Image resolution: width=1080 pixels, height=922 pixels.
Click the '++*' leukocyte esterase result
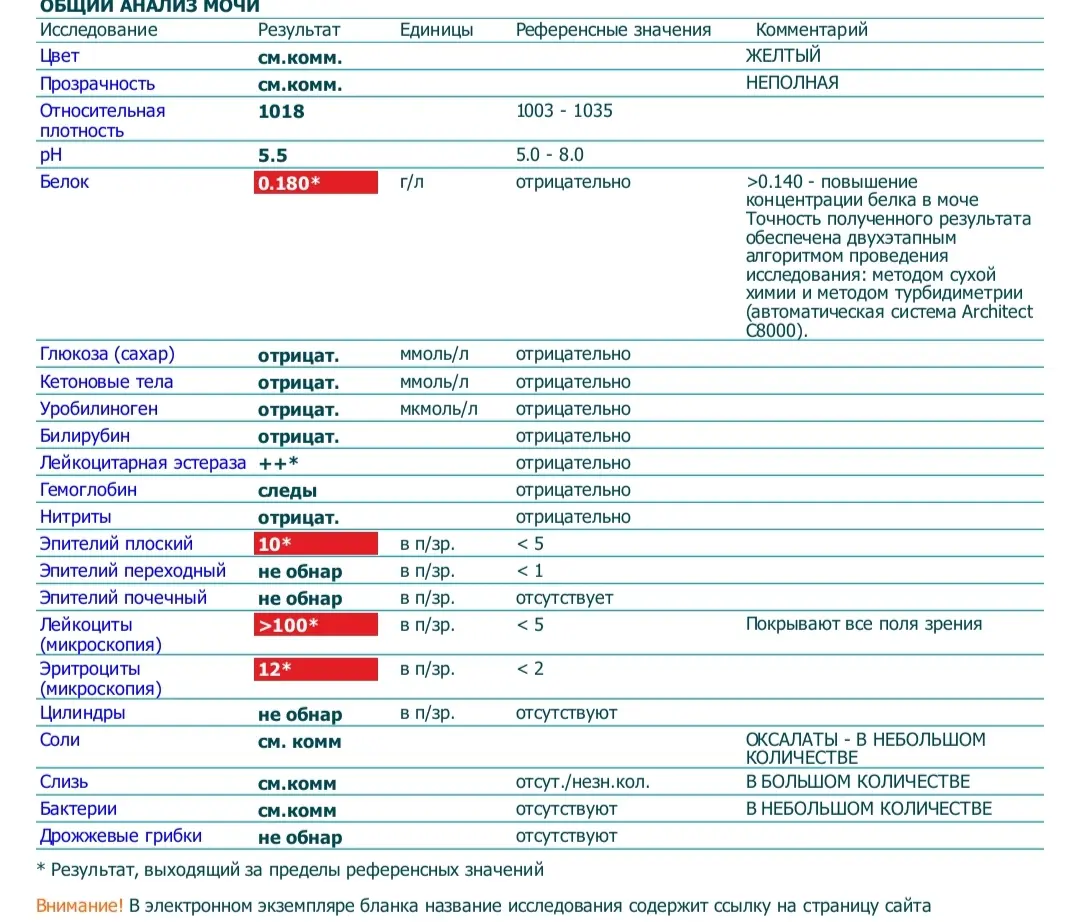pos(278,463)
